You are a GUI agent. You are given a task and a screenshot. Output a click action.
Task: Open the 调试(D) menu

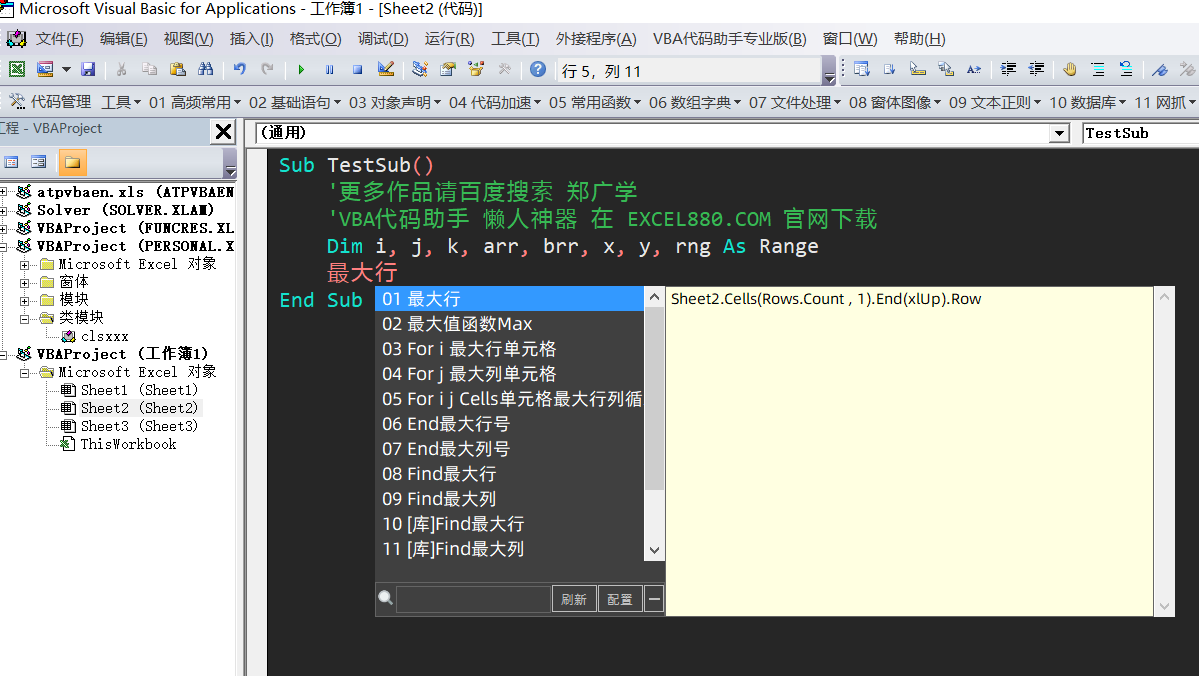(383, 39)
